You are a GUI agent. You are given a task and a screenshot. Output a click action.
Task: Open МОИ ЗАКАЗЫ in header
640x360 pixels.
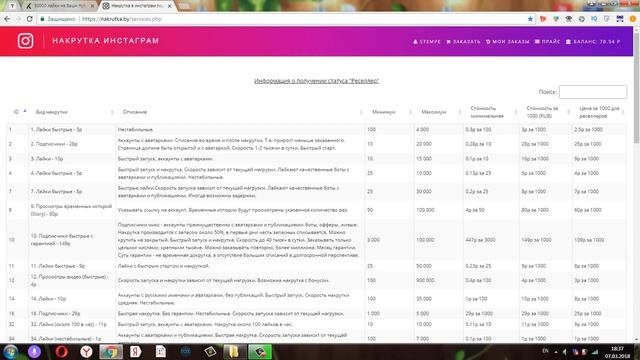click(507, 42)
